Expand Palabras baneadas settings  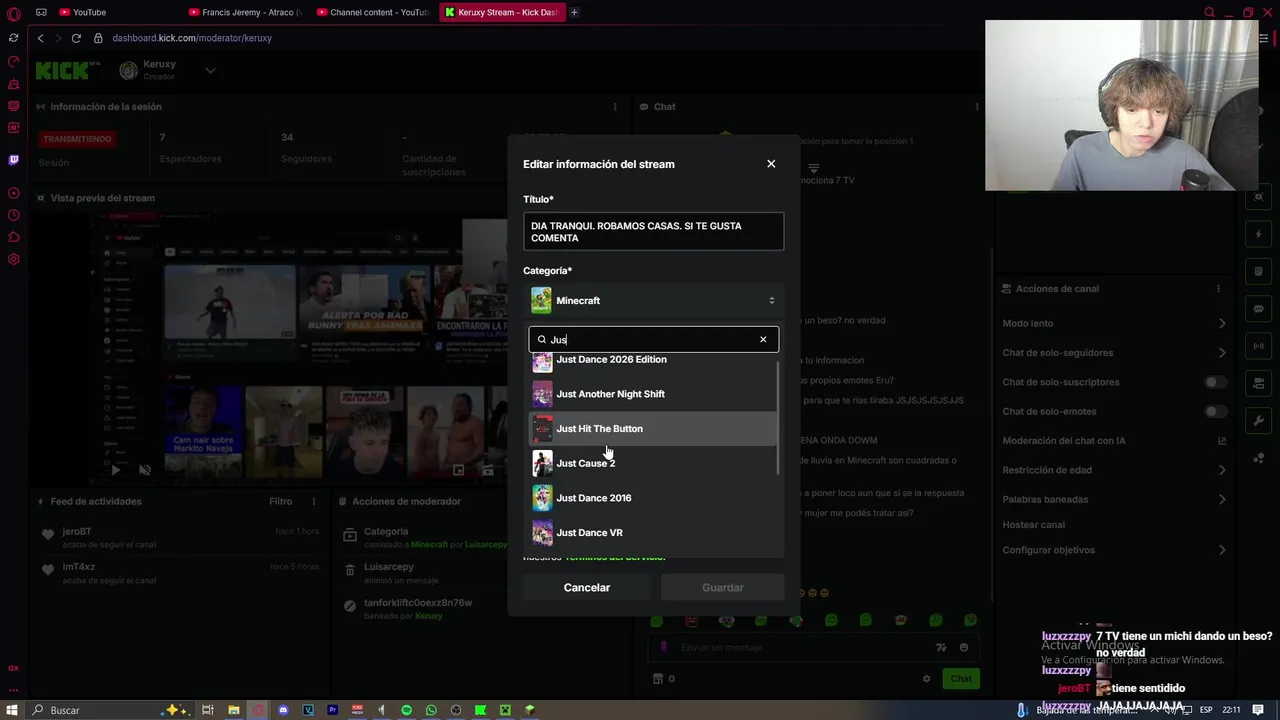(1222, 499)
